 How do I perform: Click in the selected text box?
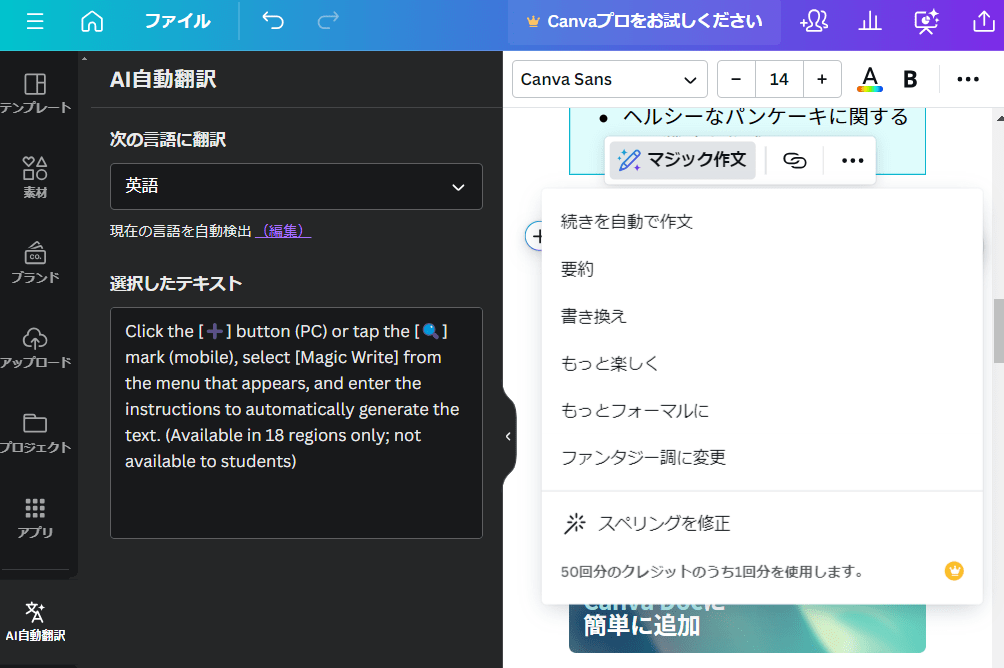pos(296,423)
